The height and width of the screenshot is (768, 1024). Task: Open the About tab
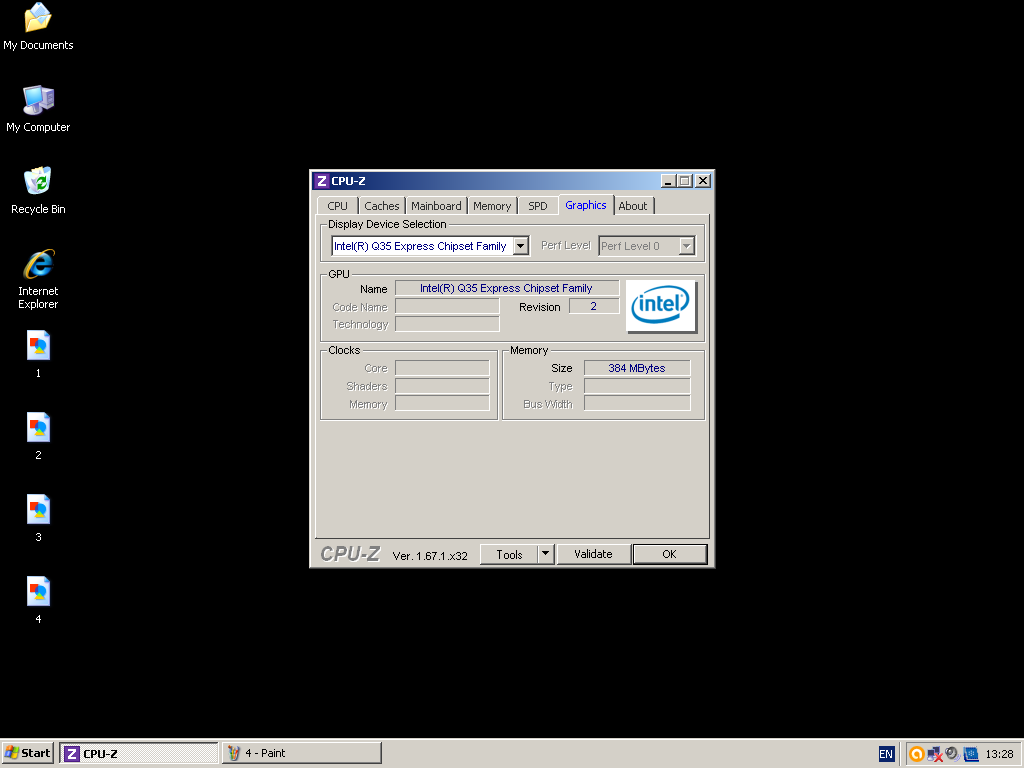(633, 206)
